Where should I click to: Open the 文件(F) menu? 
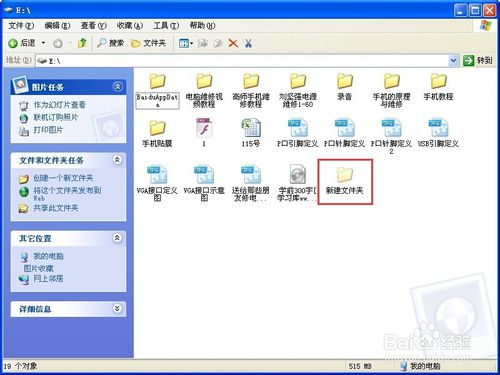21,25
